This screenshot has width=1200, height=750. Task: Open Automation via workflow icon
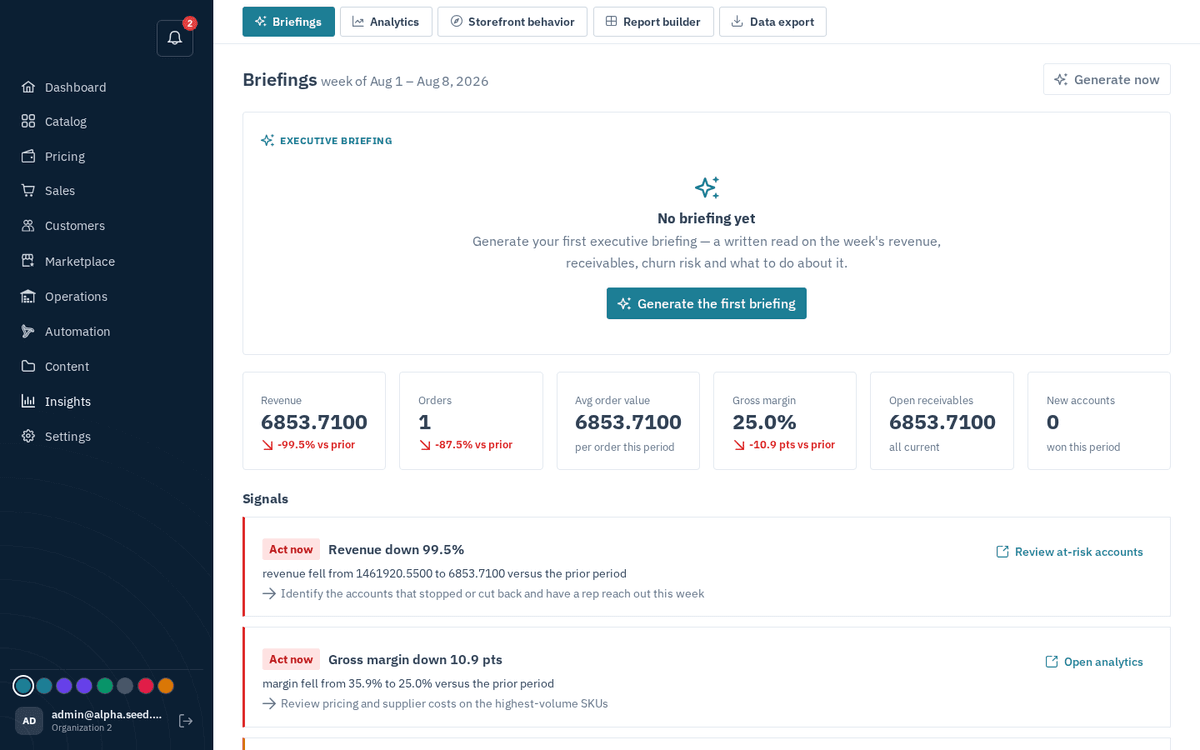click(x=28, y=331)
